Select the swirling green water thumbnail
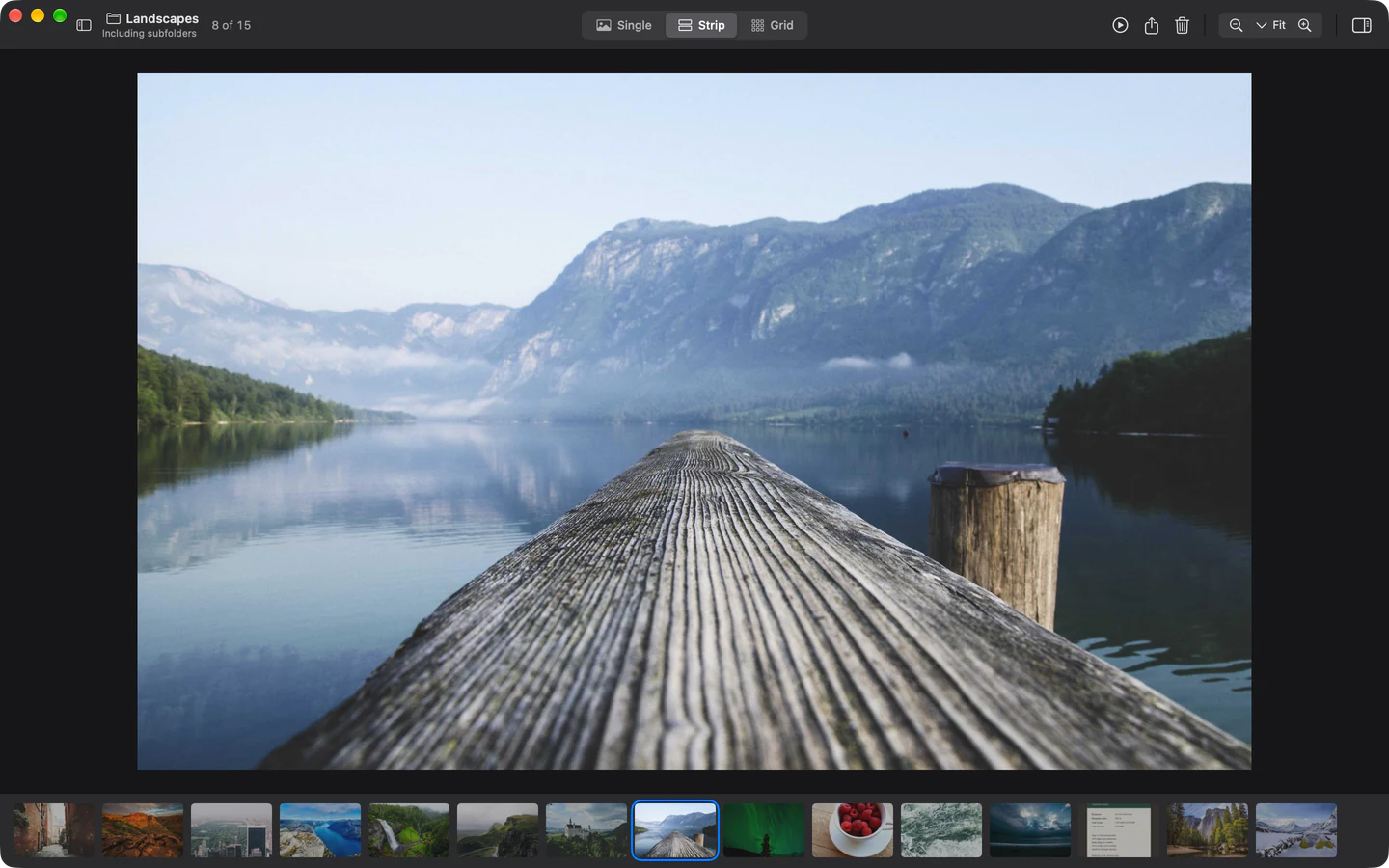This screenshot has width=1389, height=868. click(x=941, y=830)
